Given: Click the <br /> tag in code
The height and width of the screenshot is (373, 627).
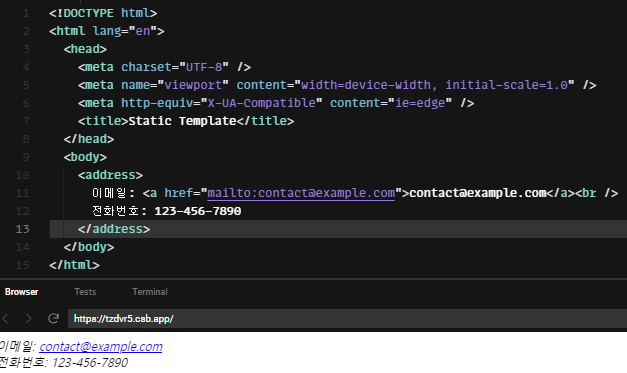Looking at the screenshot, I should [597, 193].
